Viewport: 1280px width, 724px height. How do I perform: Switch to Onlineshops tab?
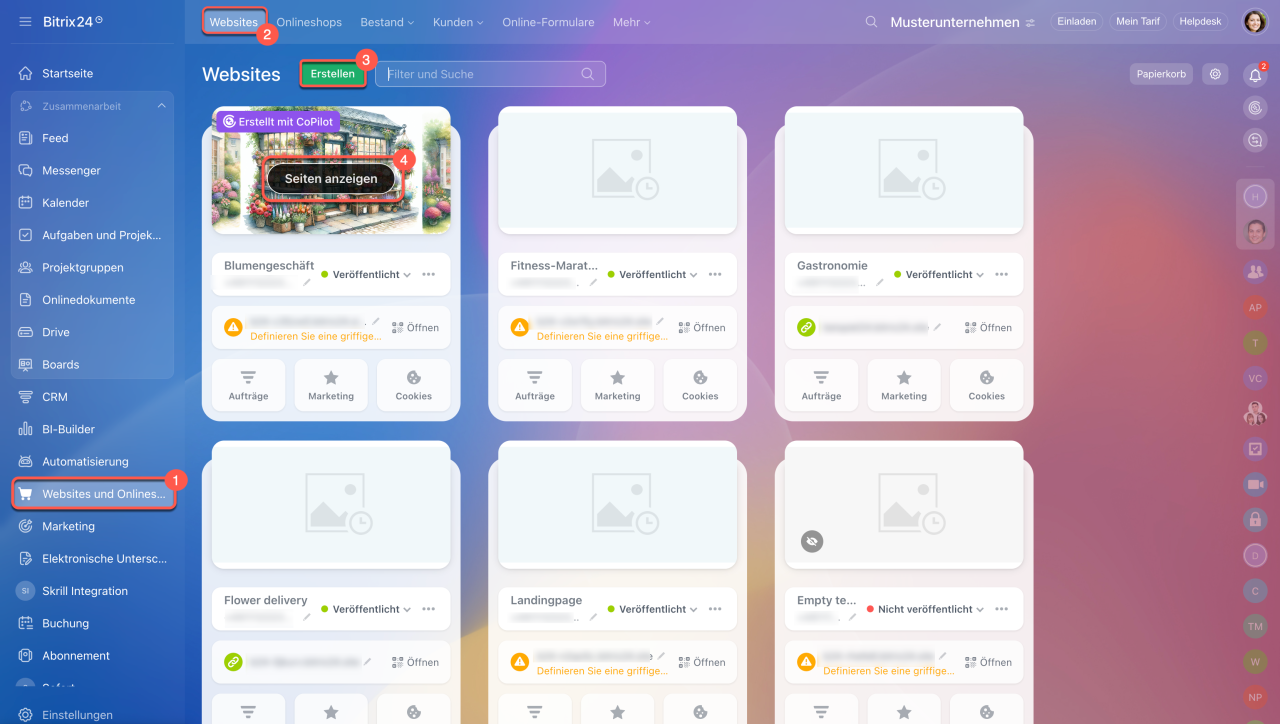(309, 22)
